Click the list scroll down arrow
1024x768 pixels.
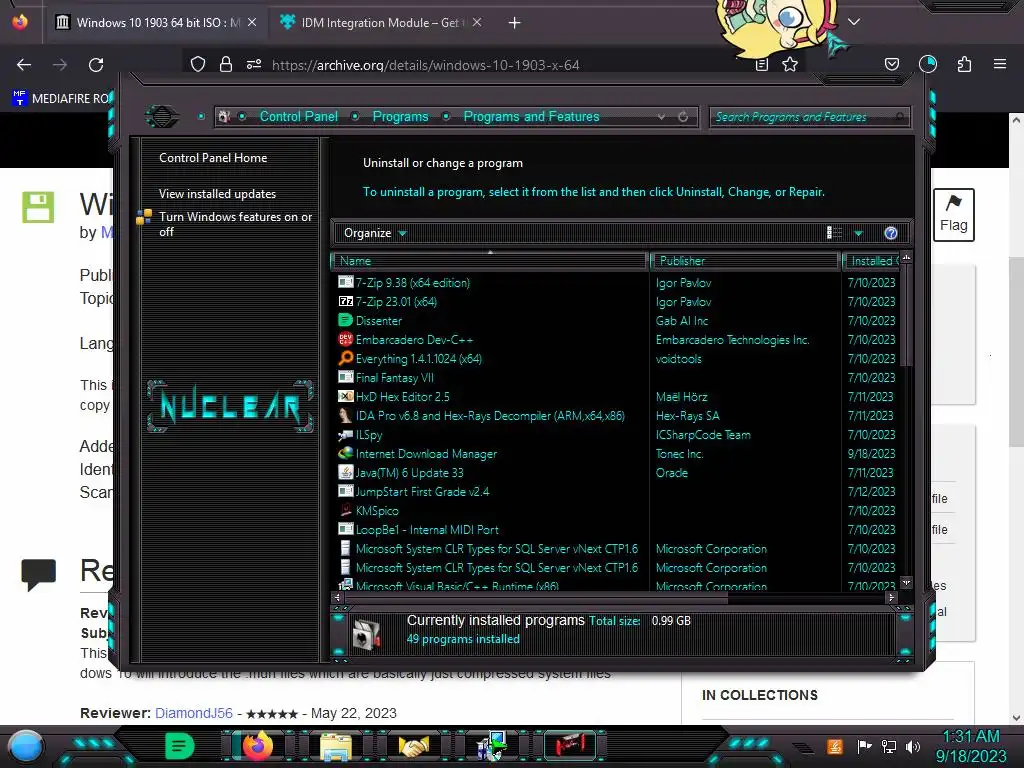[906, 583]
